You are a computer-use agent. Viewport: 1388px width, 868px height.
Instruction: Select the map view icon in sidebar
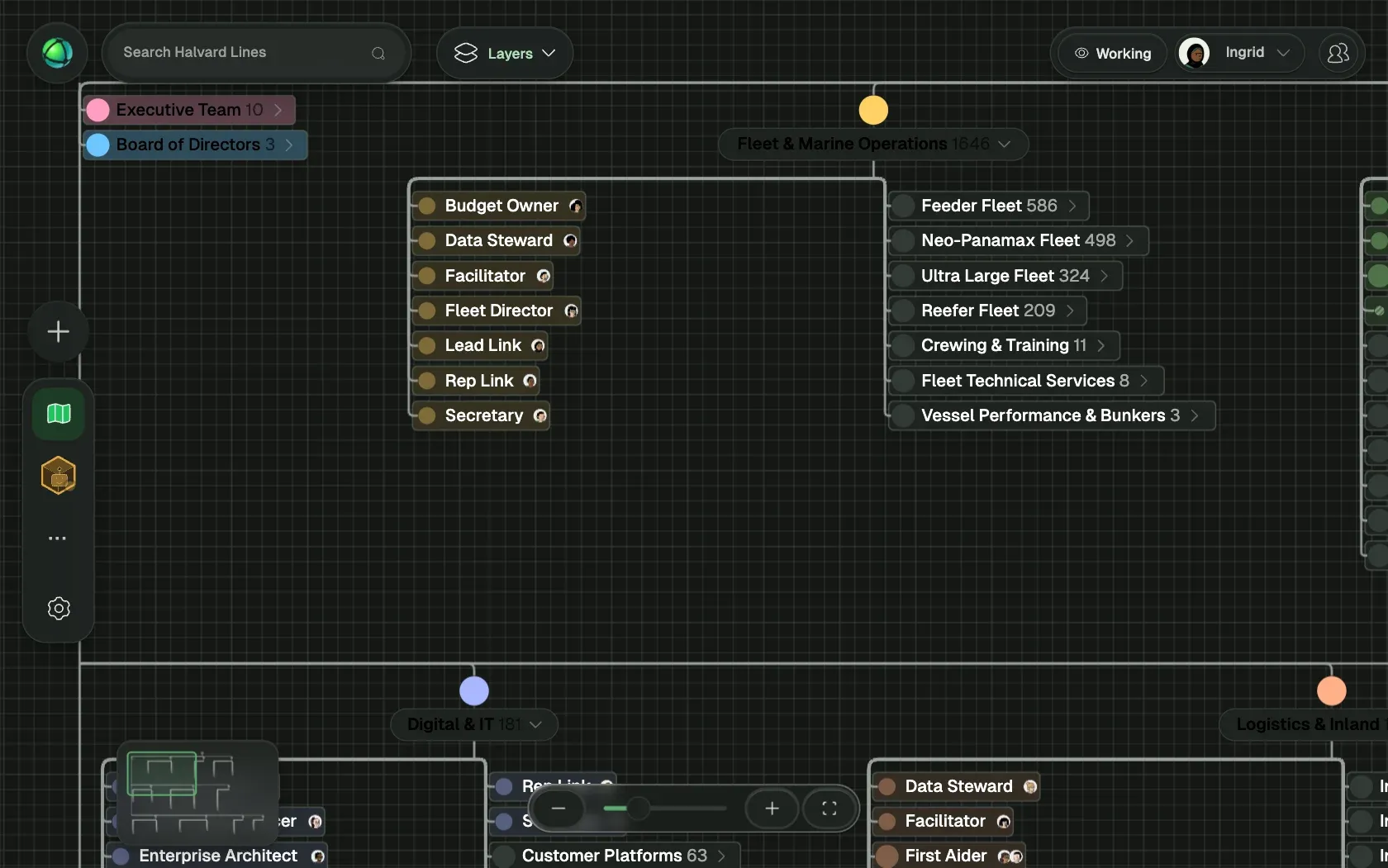[x=58, y=413]
